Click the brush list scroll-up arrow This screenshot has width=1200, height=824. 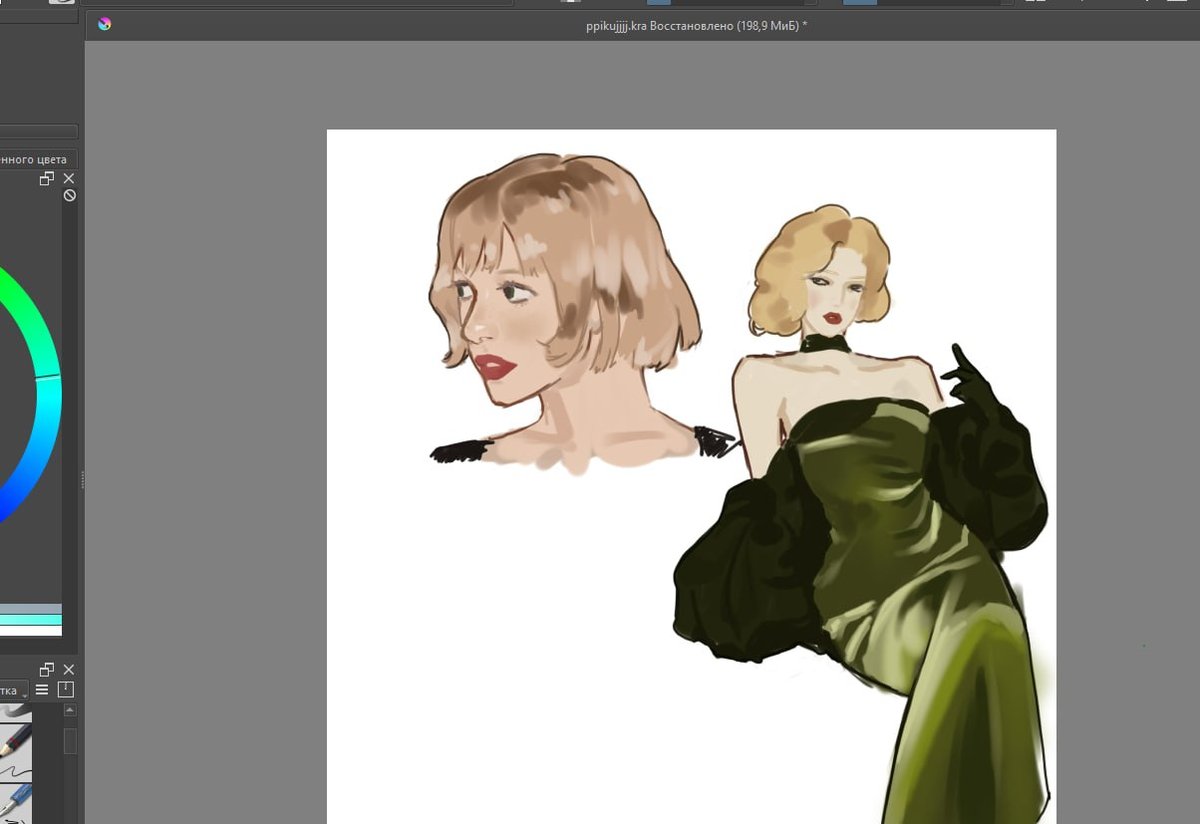[x=70, y=711]
